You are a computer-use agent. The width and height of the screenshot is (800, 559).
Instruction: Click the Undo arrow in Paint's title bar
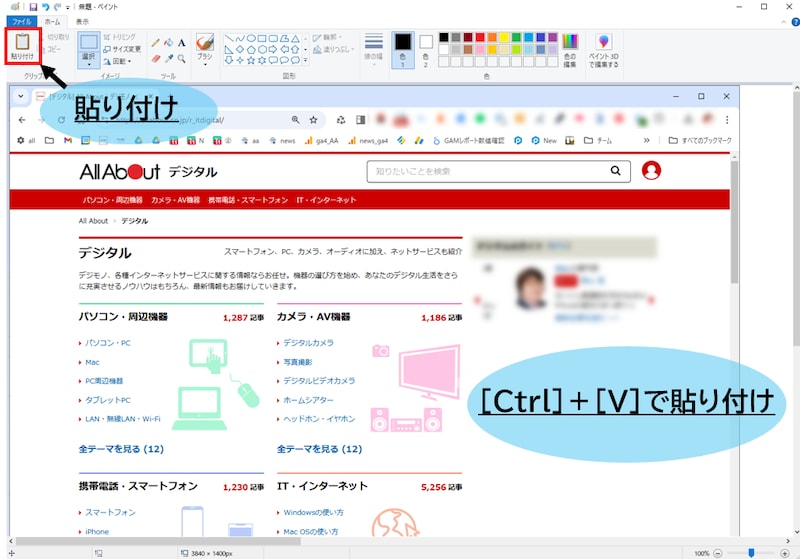45,7
